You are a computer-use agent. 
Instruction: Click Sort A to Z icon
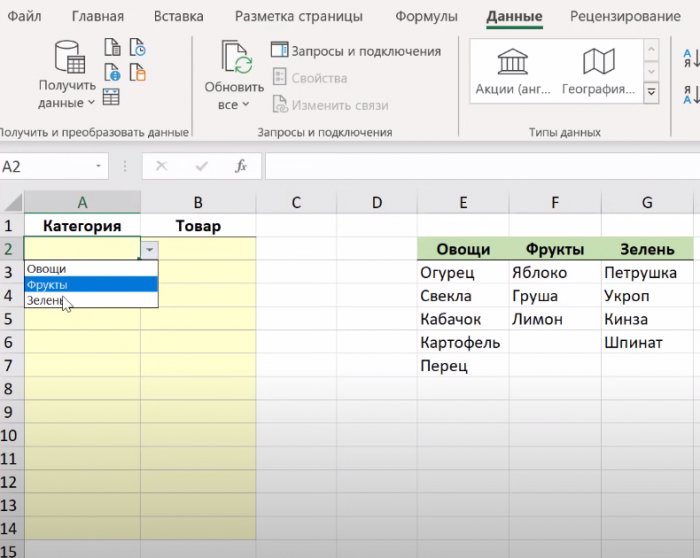691,59
